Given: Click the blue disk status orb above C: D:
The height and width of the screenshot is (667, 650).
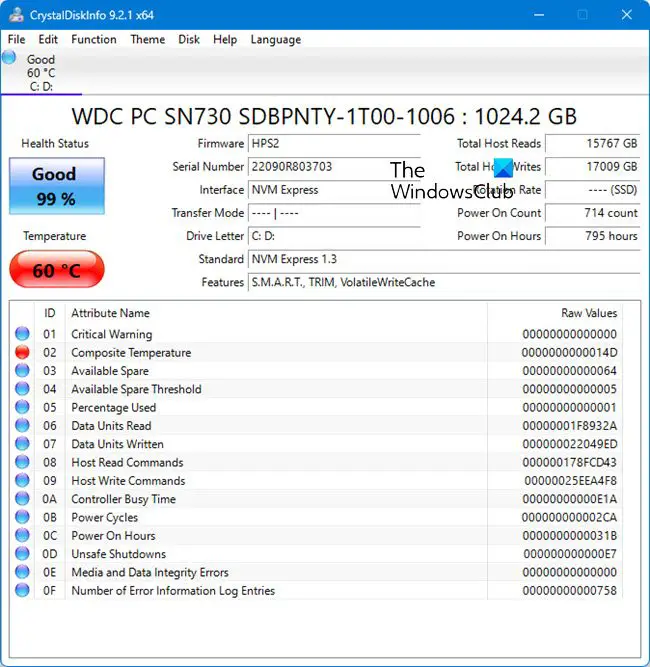Looking at the screenshot, I should (9, 57).
